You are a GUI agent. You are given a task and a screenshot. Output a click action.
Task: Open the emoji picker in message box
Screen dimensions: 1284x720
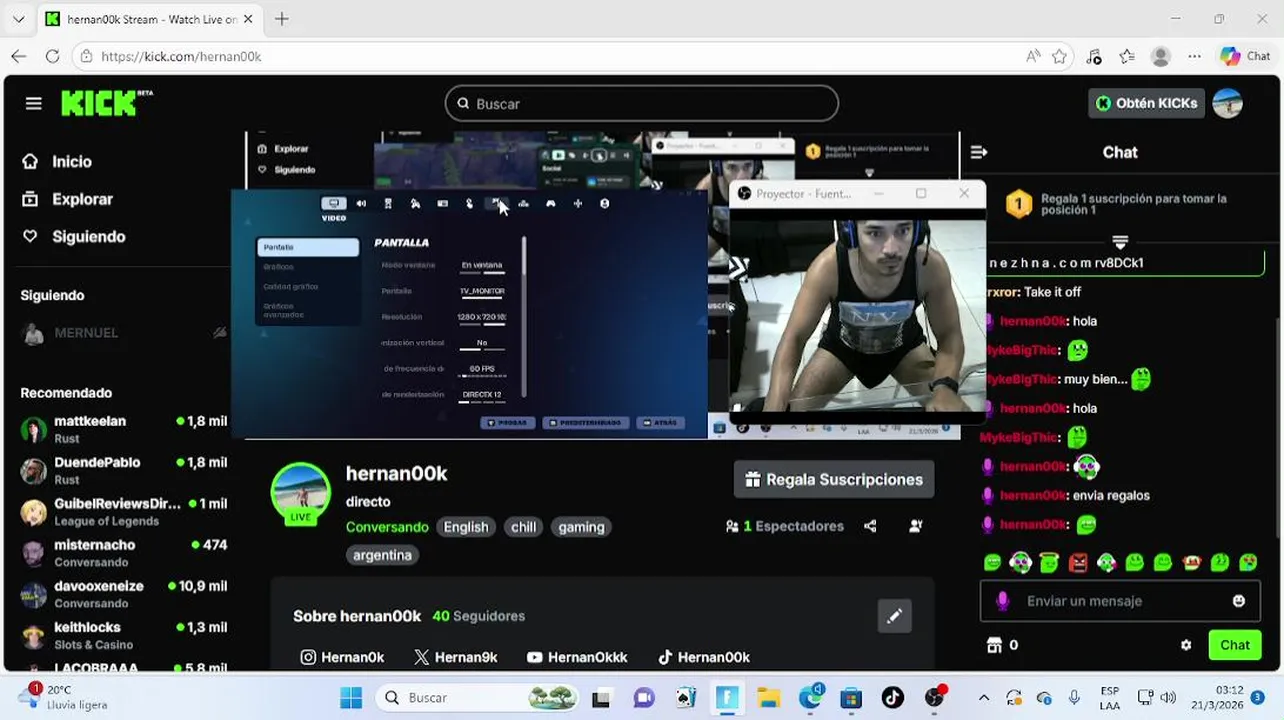(1239, 601)
